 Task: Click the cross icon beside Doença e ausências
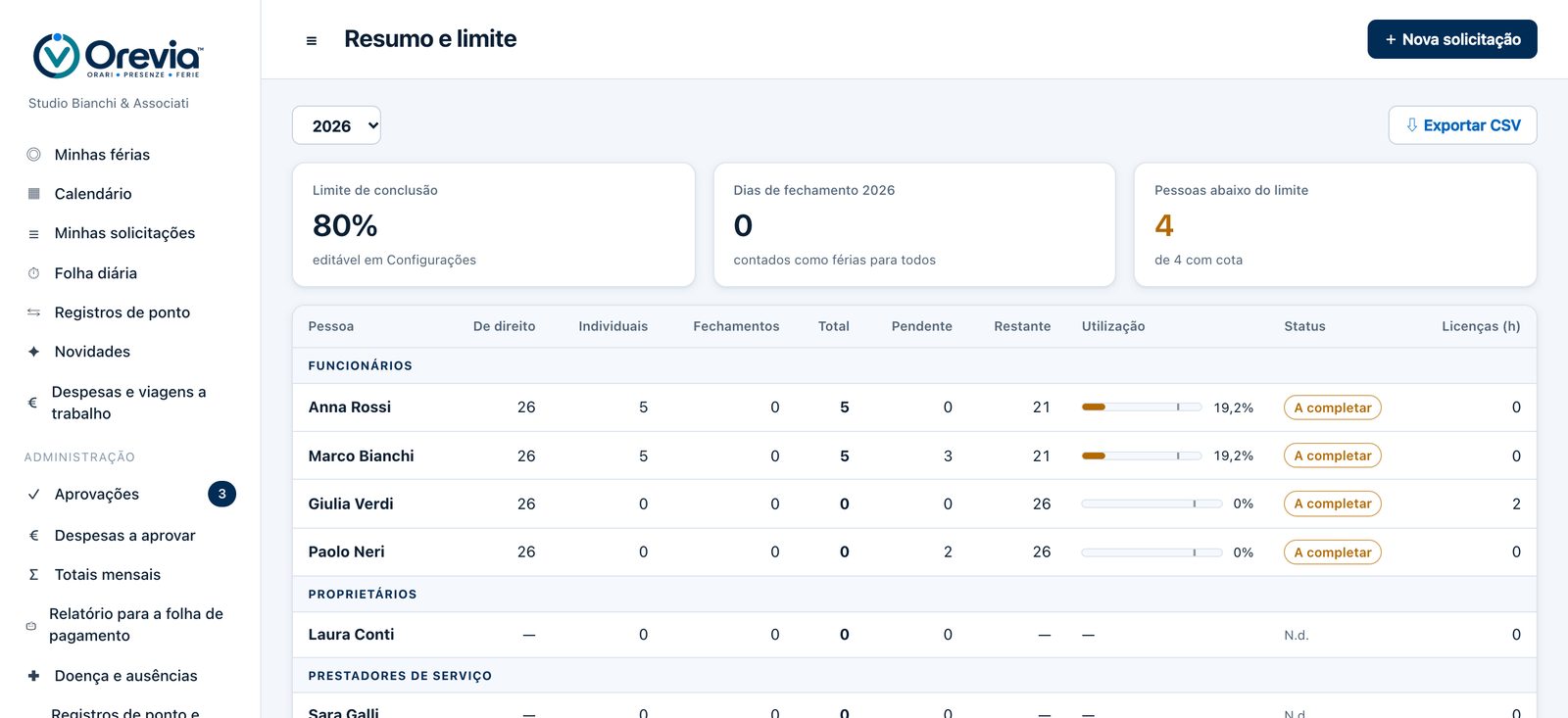click(33, 676)
